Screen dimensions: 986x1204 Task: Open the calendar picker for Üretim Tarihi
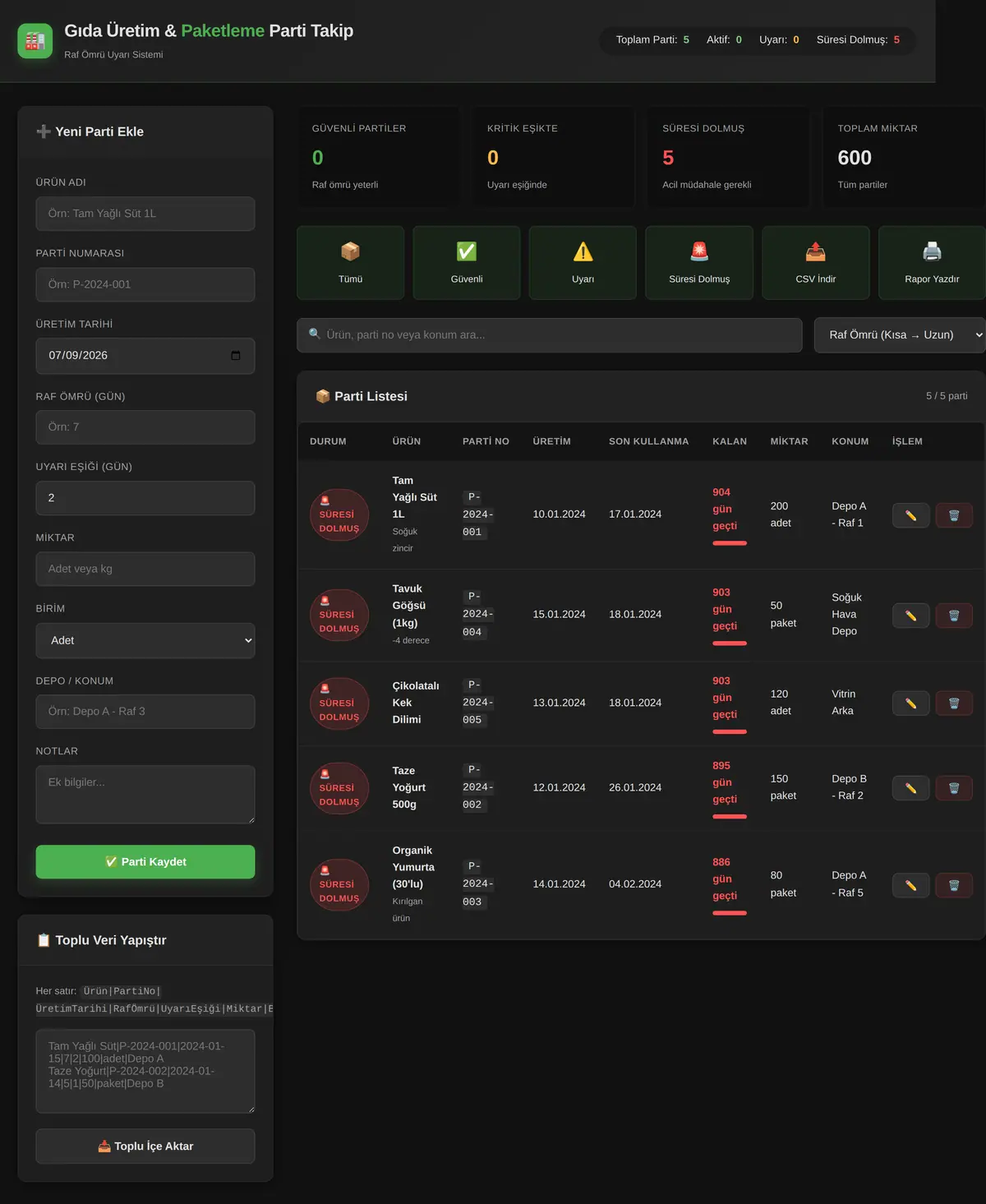tap(236, 356)
